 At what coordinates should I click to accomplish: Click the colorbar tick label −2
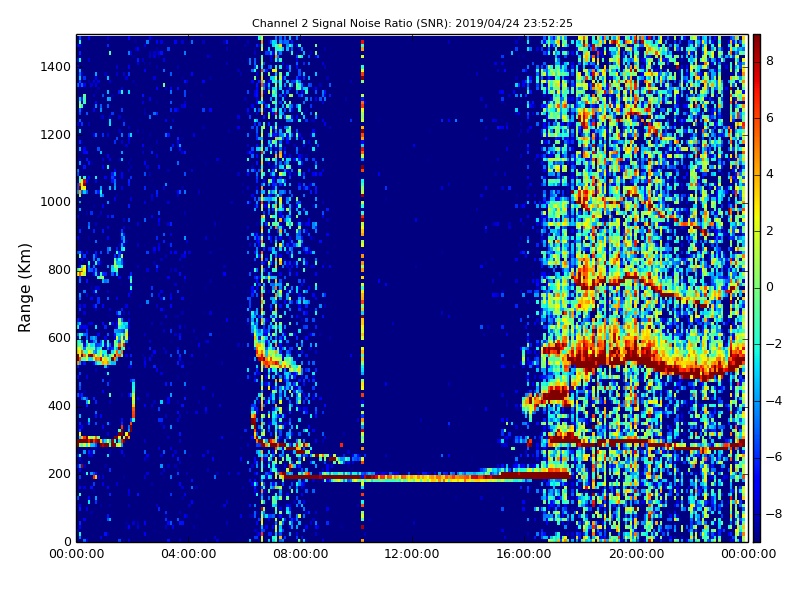(x=774, y=344)
